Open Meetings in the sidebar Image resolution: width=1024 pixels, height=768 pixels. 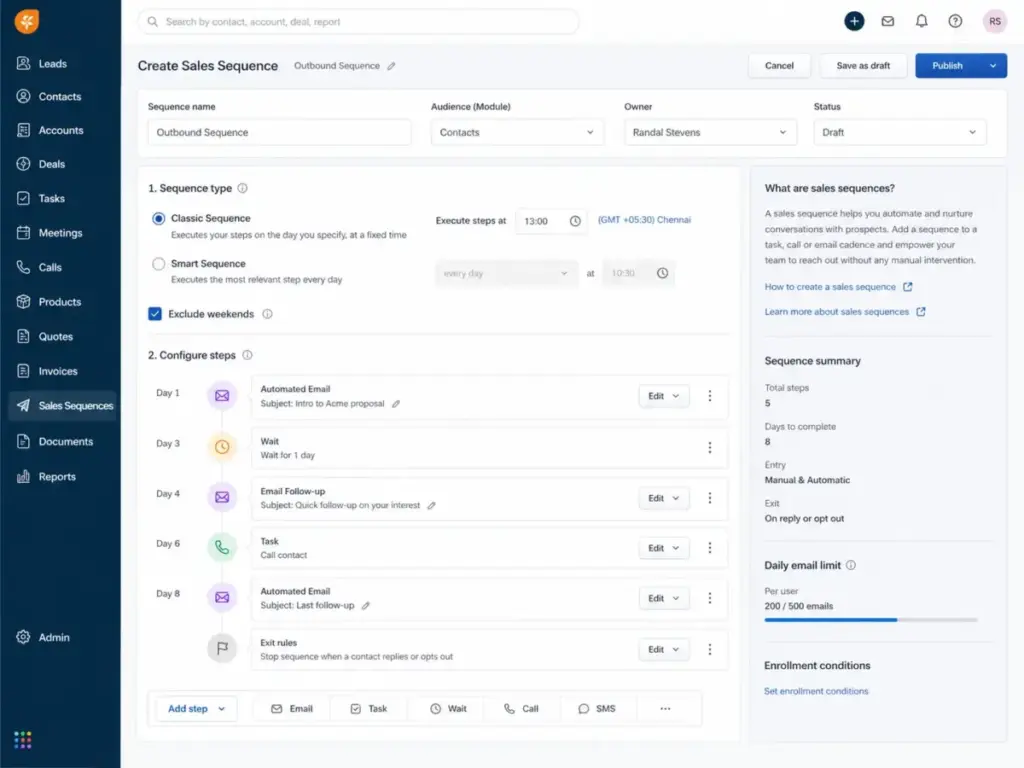[x=60, y=232]
